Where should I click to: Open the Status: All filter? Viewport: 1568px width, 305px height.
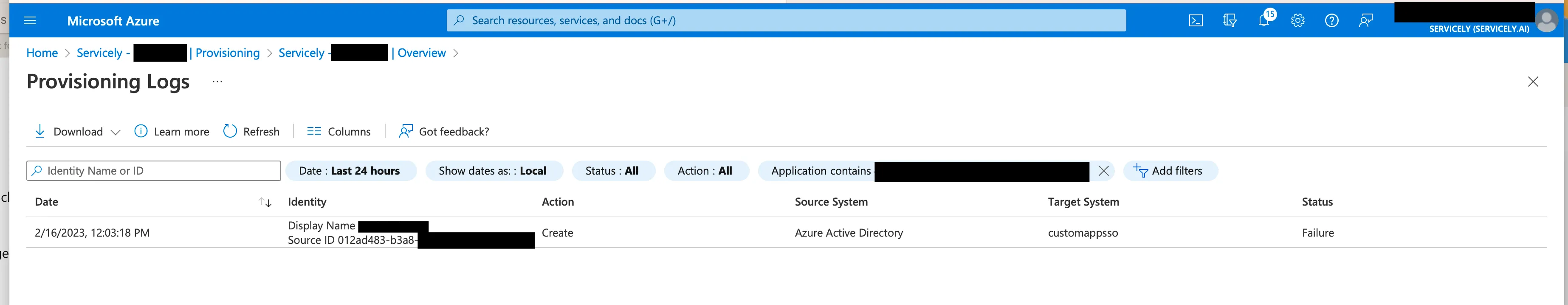tap(613, 171)
